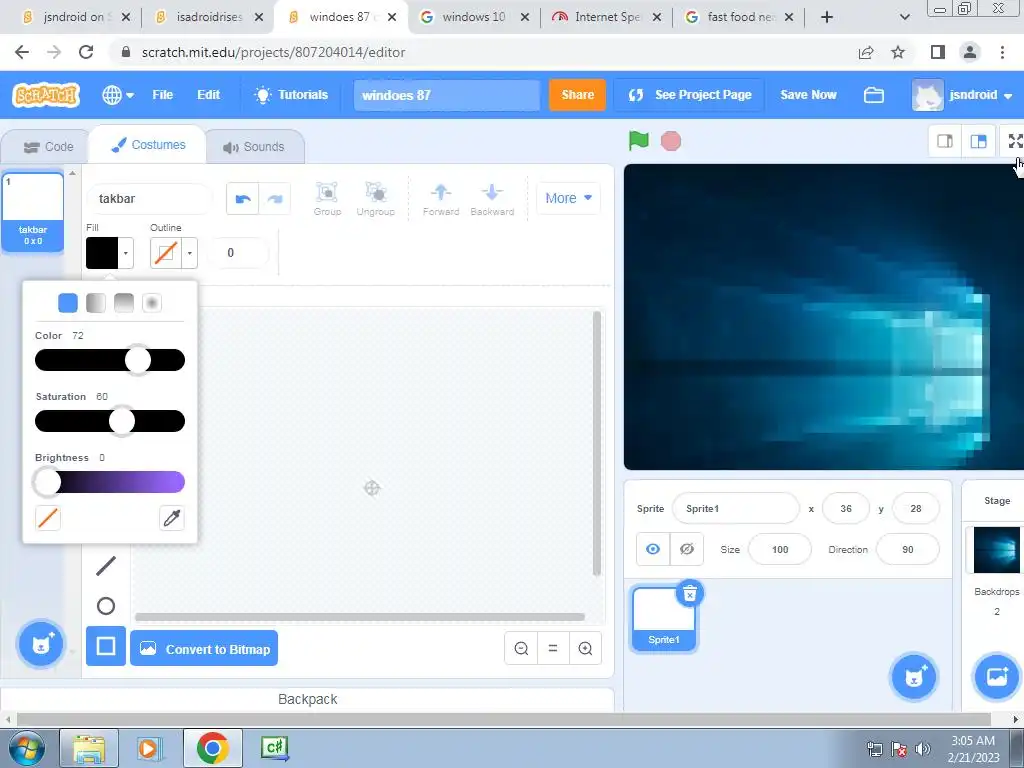
Task: Click the green flag to run project
Action: [638, 140]
